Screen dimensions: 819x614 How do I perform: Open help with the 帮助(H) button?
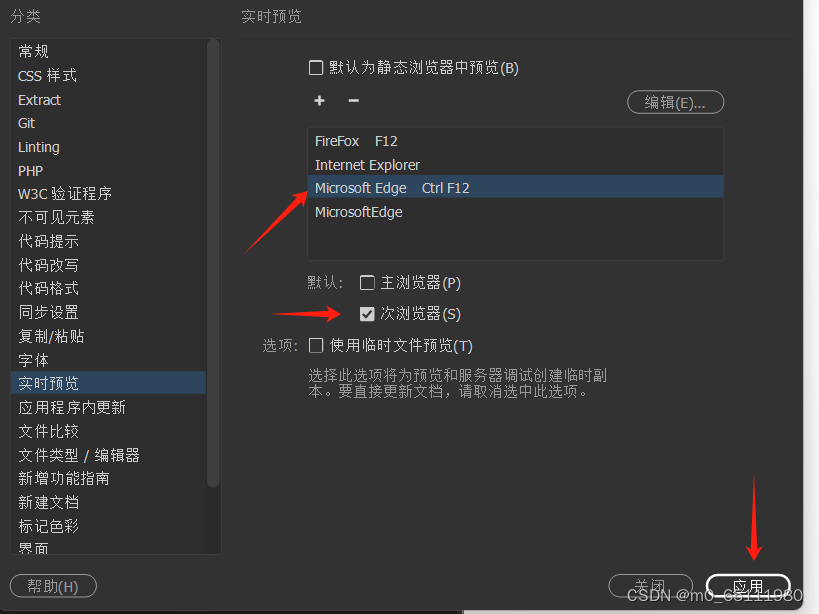pyautogui.click(x=53, y=586)
